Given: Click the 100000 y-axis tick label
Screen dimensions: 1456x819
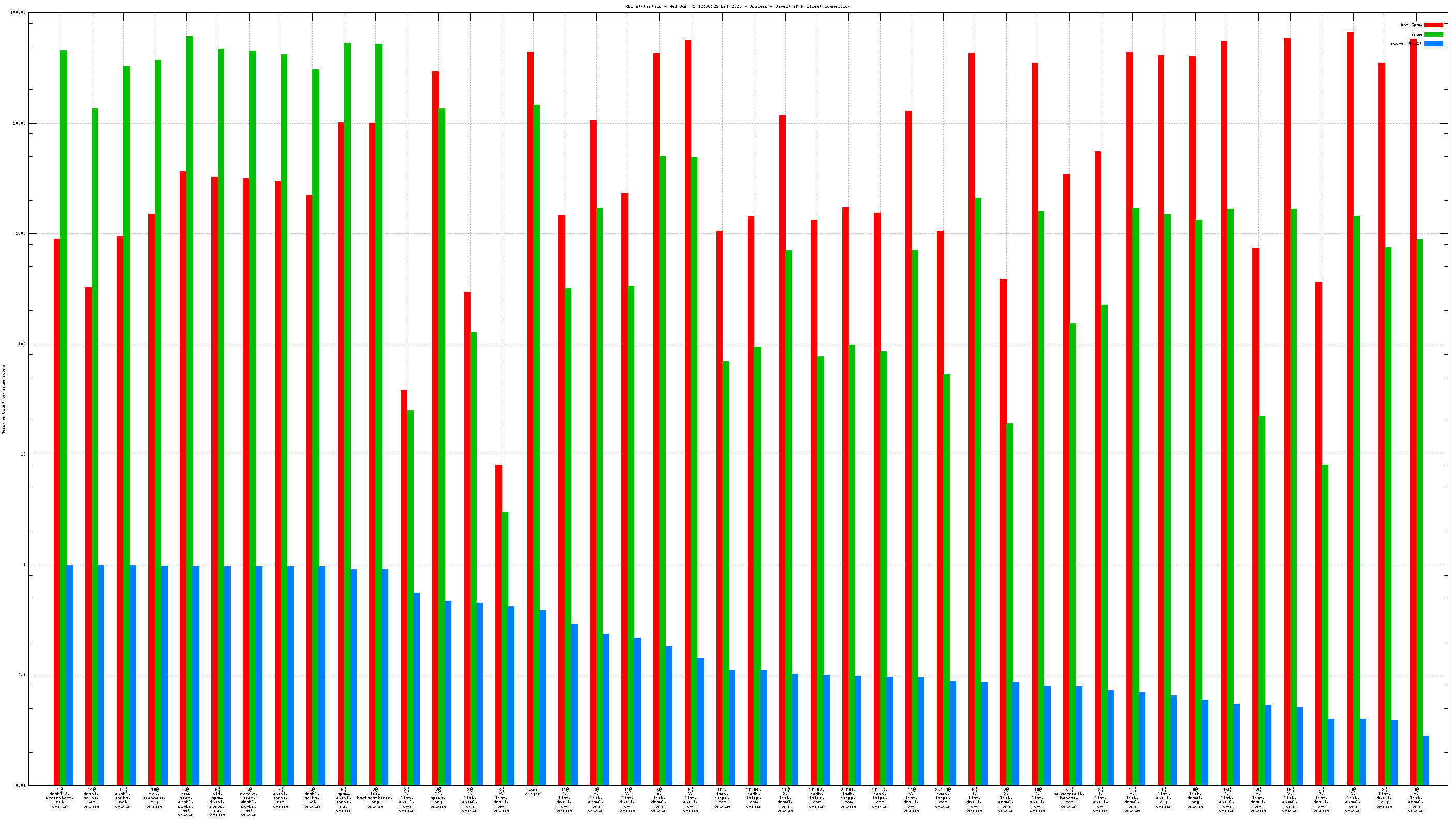Looking at the screenshot, I should point(18,13).
